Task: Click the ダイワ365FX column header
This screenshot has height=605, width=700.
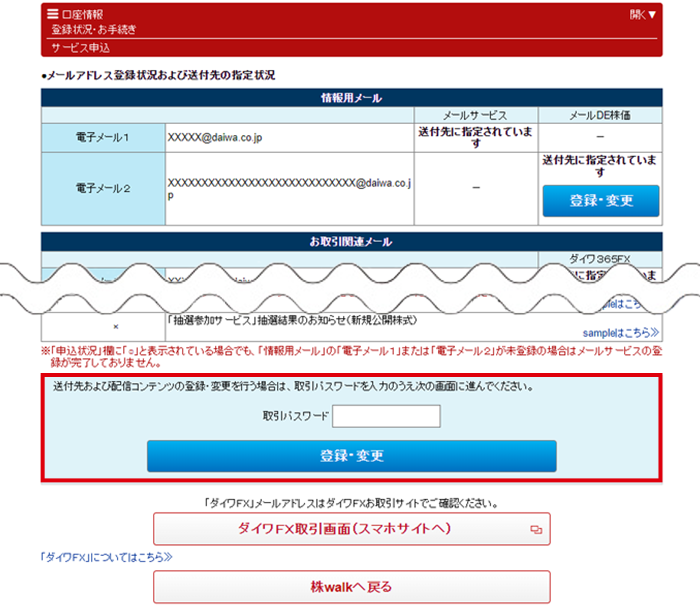Action: 600,259
